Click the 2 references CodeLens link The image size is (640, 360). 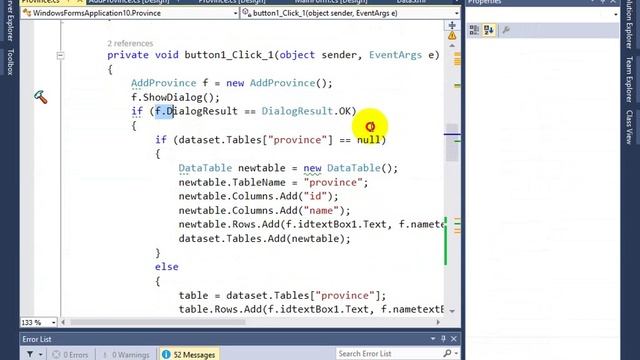[x=130, y=43]
